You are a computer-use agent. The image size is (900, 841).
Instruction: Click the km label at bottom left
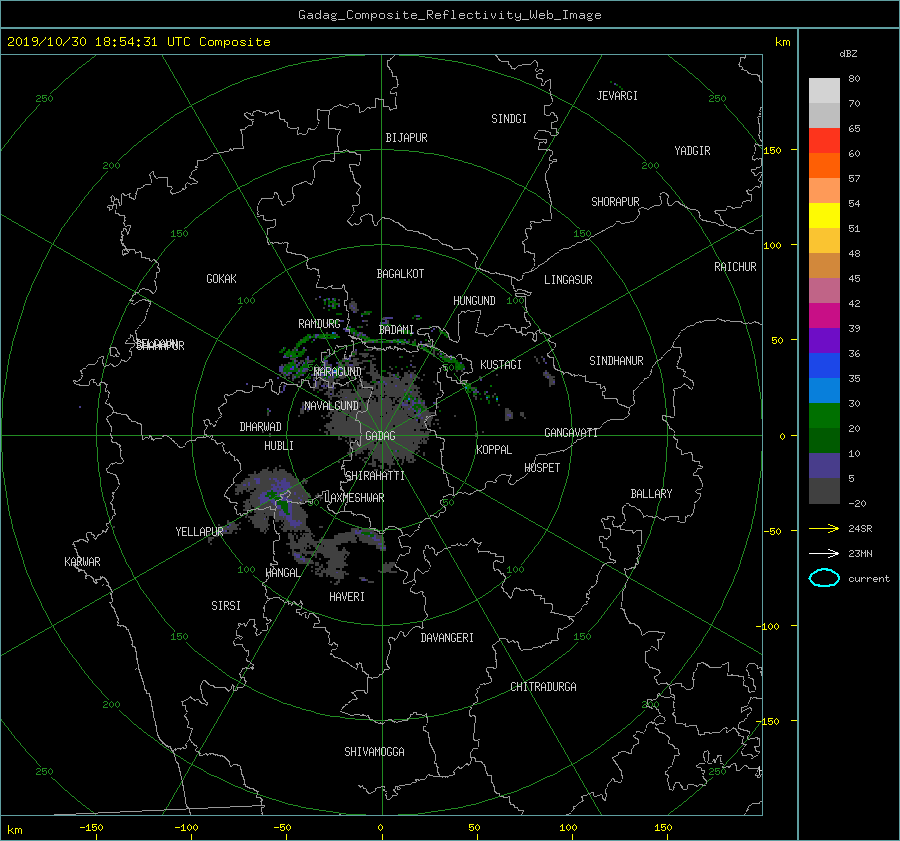click(15, 830)
